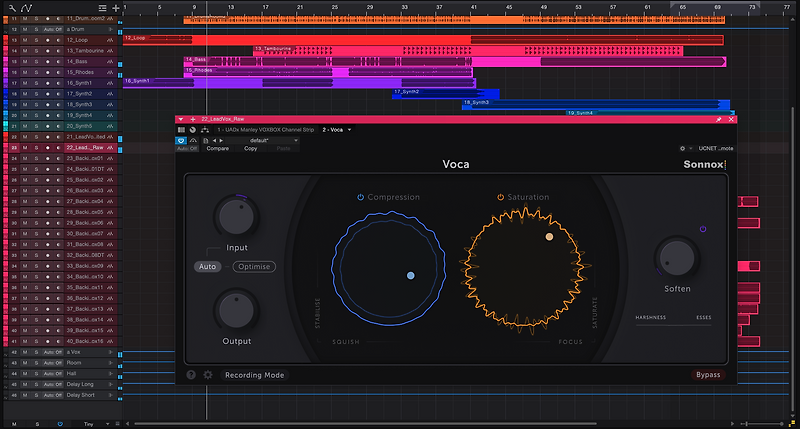Toggle the Compression power button
The image size is (800, 429).
[x=361, y=197]
